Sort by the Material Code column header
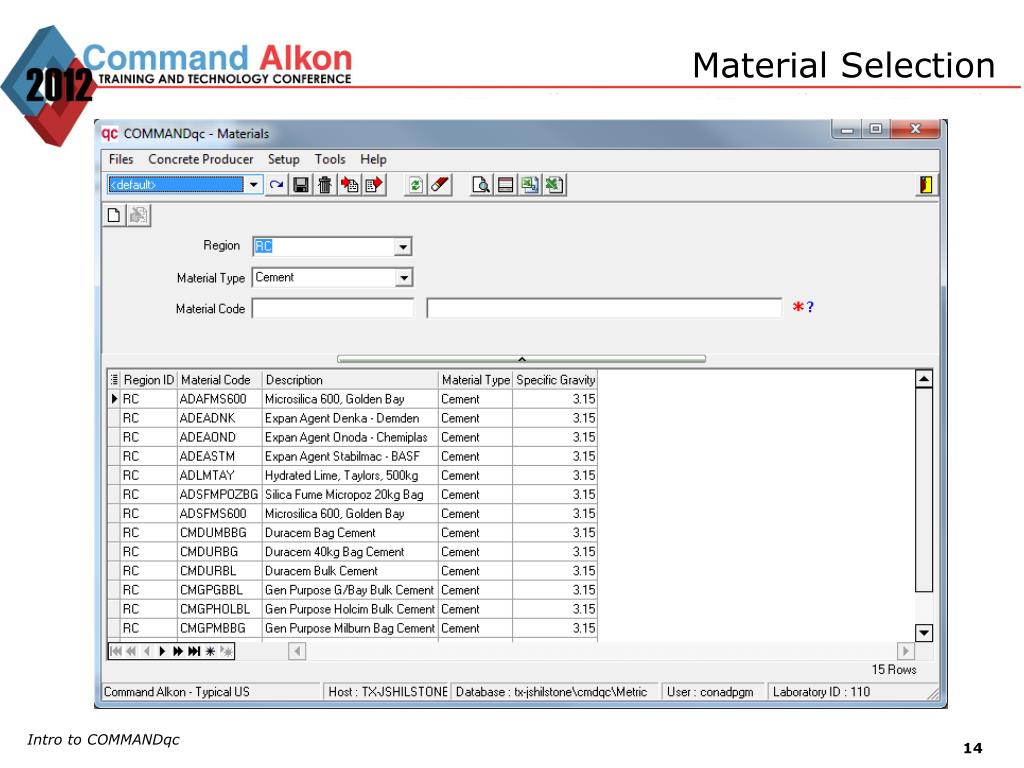Image resolution: width=1024 pixels, height=768 pixels. click(x=219, y=380)
